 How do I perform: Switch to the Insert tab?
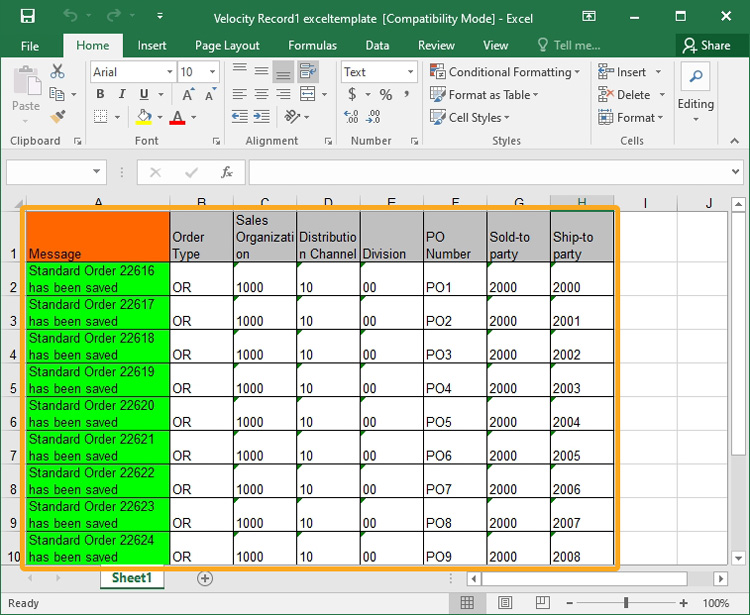tap(152, 46)
